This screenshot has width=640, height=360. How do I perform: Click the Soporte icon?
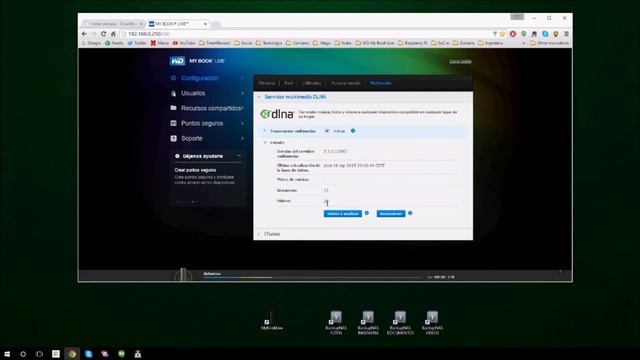[x=173, y=138]
